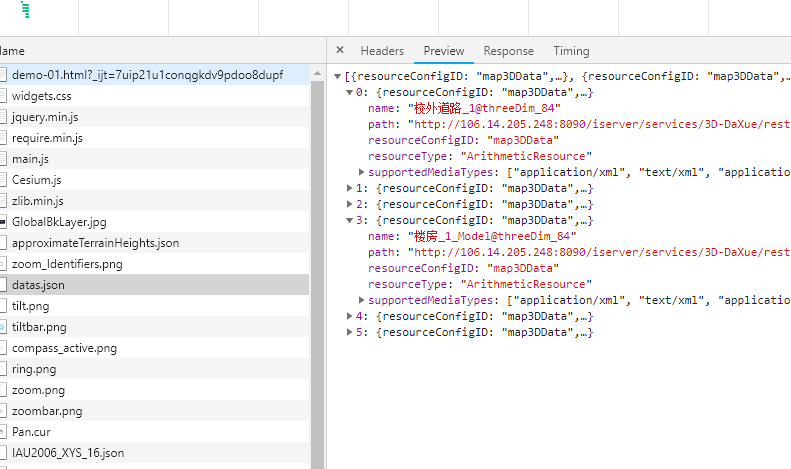Click resourceType value under item 3

[x=526, y=284]
